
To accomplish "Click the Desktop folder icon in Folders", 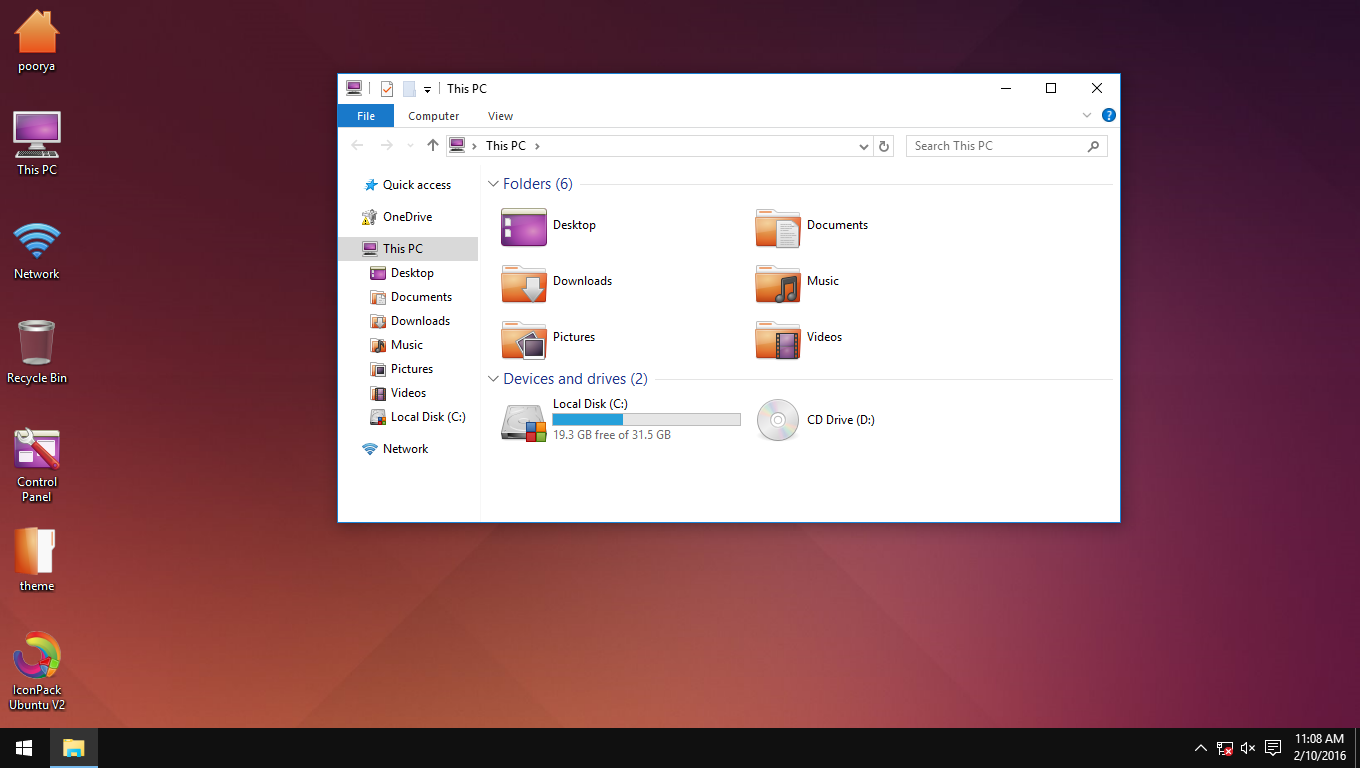I will point(524,226).
